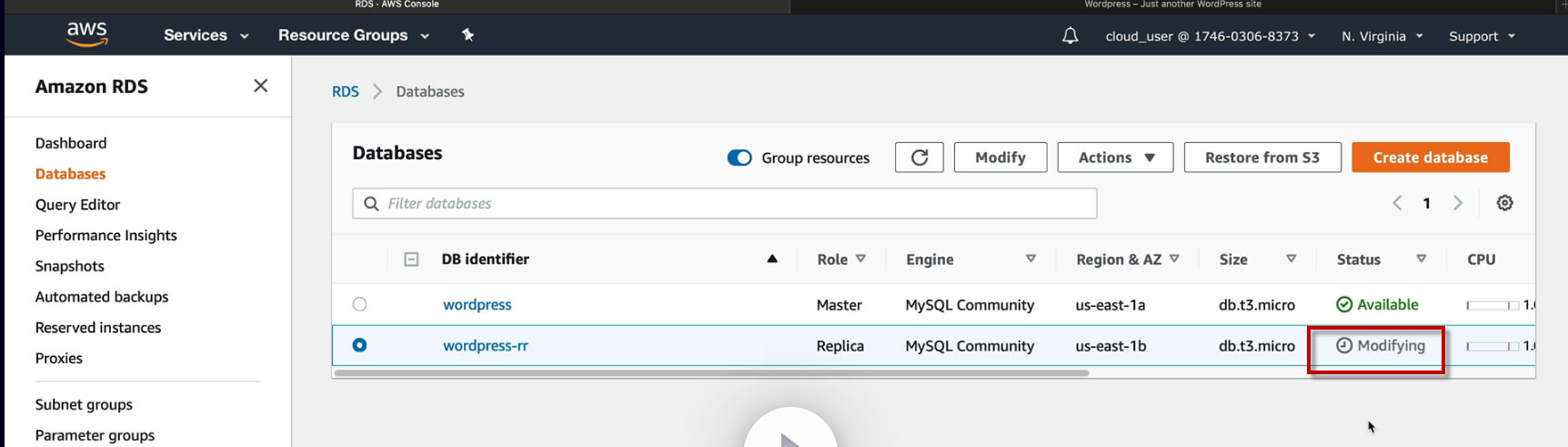Open the wordpress-rr database link
This screenshot has height=447, width=1568.
click(x=486, y=346)
